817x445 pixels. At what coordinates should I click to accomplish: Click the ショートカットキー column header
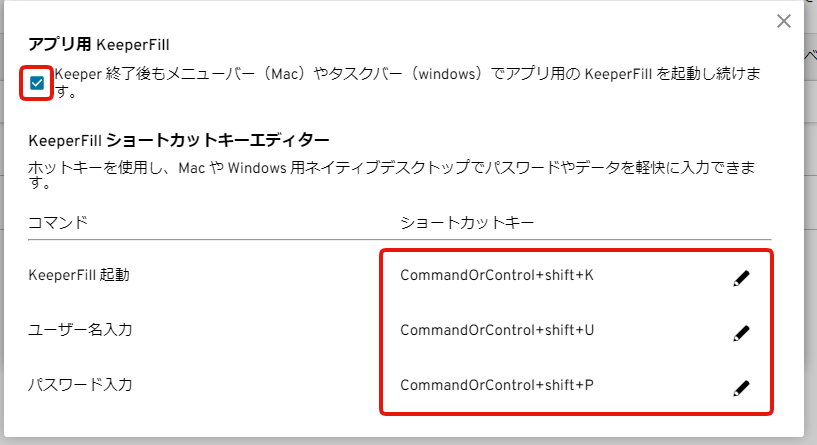click(467, 222)
